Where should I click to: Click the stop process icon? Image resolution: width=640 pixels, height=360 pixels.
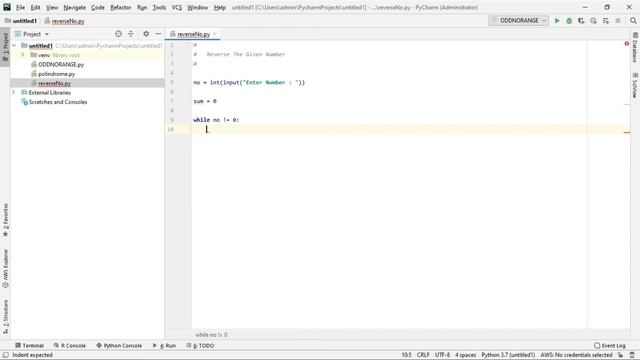tap(618, 20)
